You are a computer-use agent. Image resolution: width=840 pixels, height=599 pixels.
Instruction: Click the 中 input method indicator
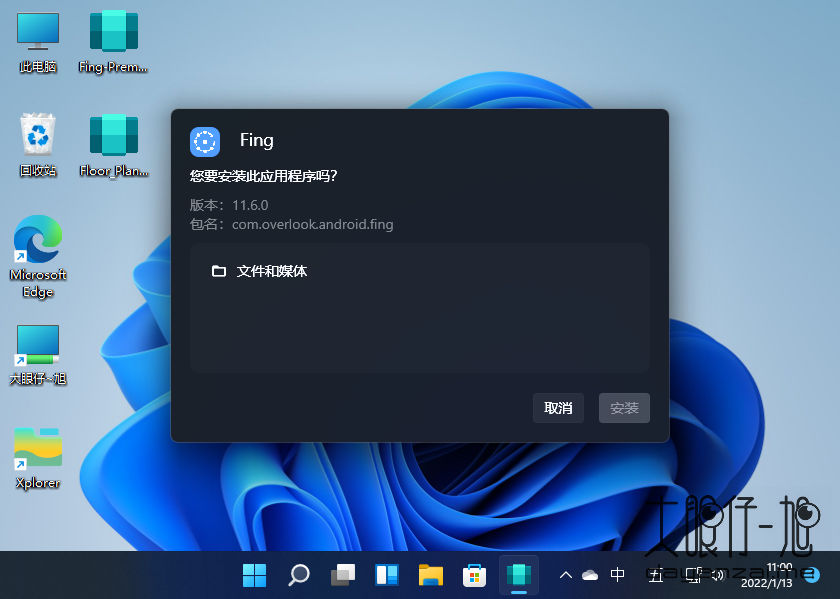[617, 575]
